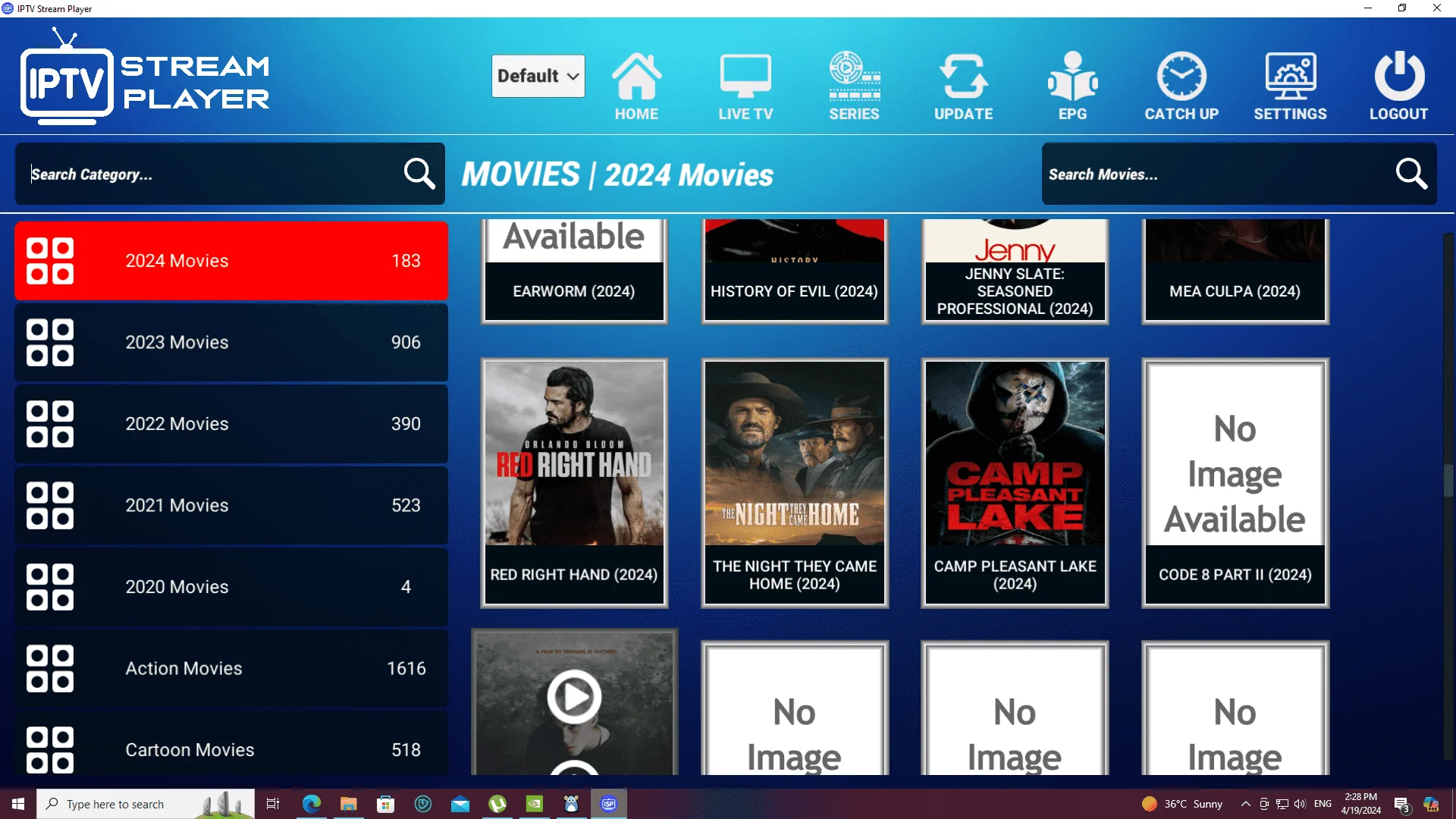Click the Search Movies magnifier icon
This screenshot has width=1456, height=819.
1411,174
